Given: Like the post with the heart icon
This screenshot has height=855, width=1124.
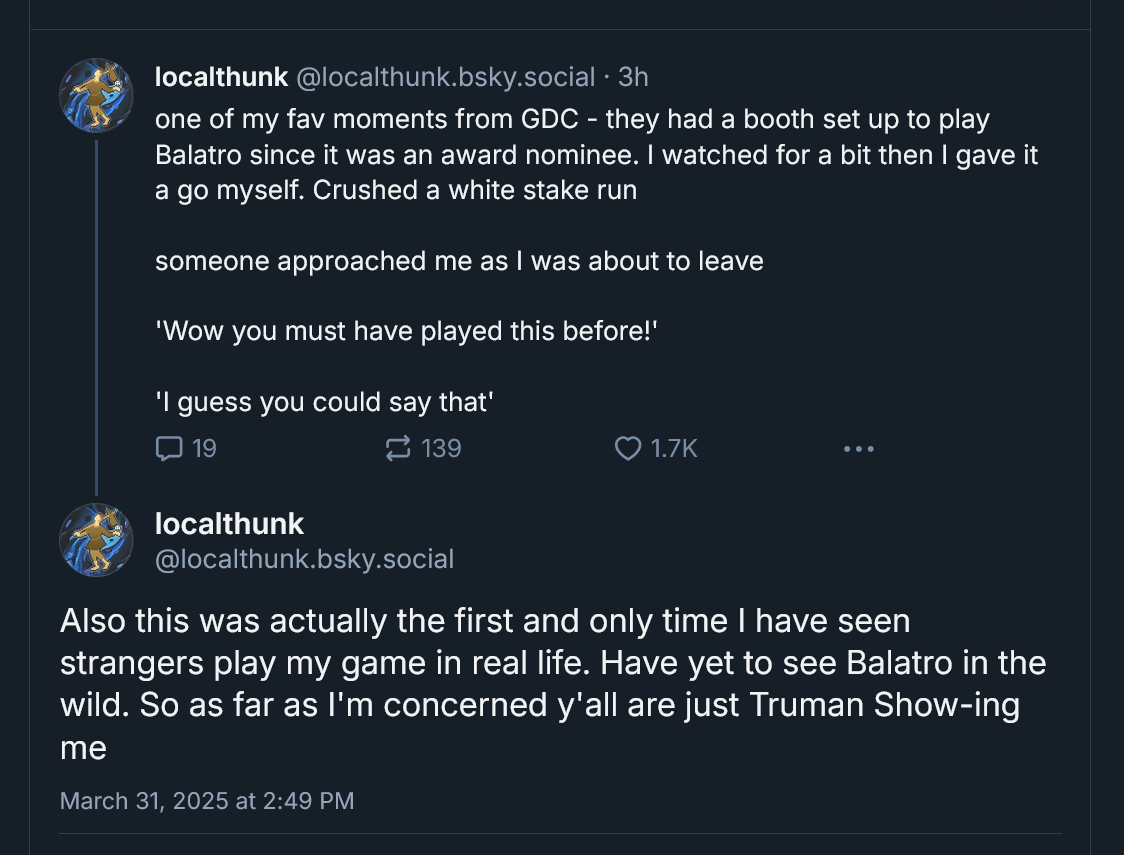Looking at the screenshot, I should point(627,449).
